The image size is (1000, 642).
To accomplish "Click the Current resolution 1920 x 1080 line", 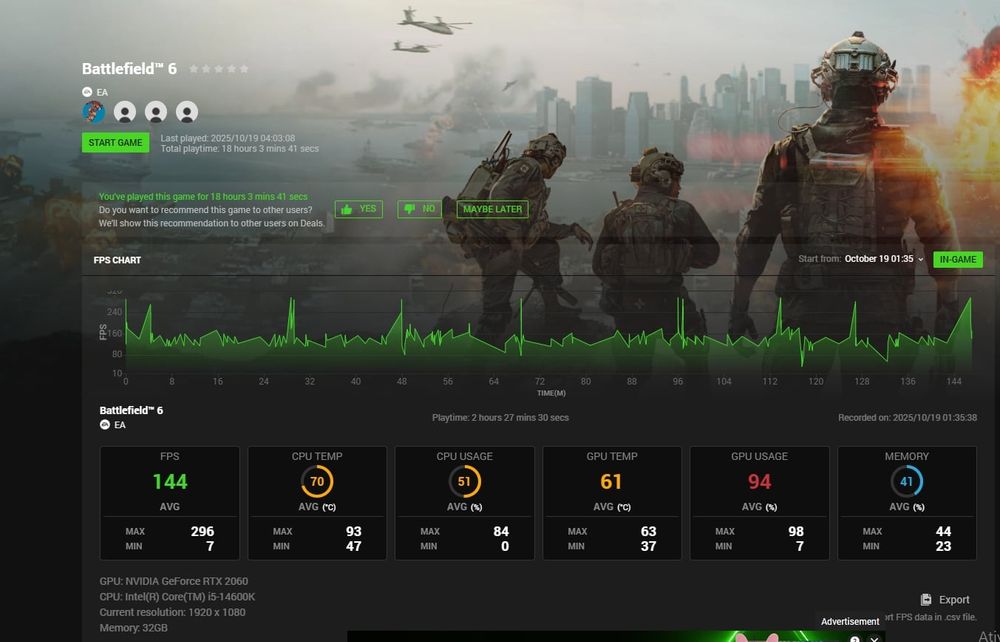I will point(172,612).
